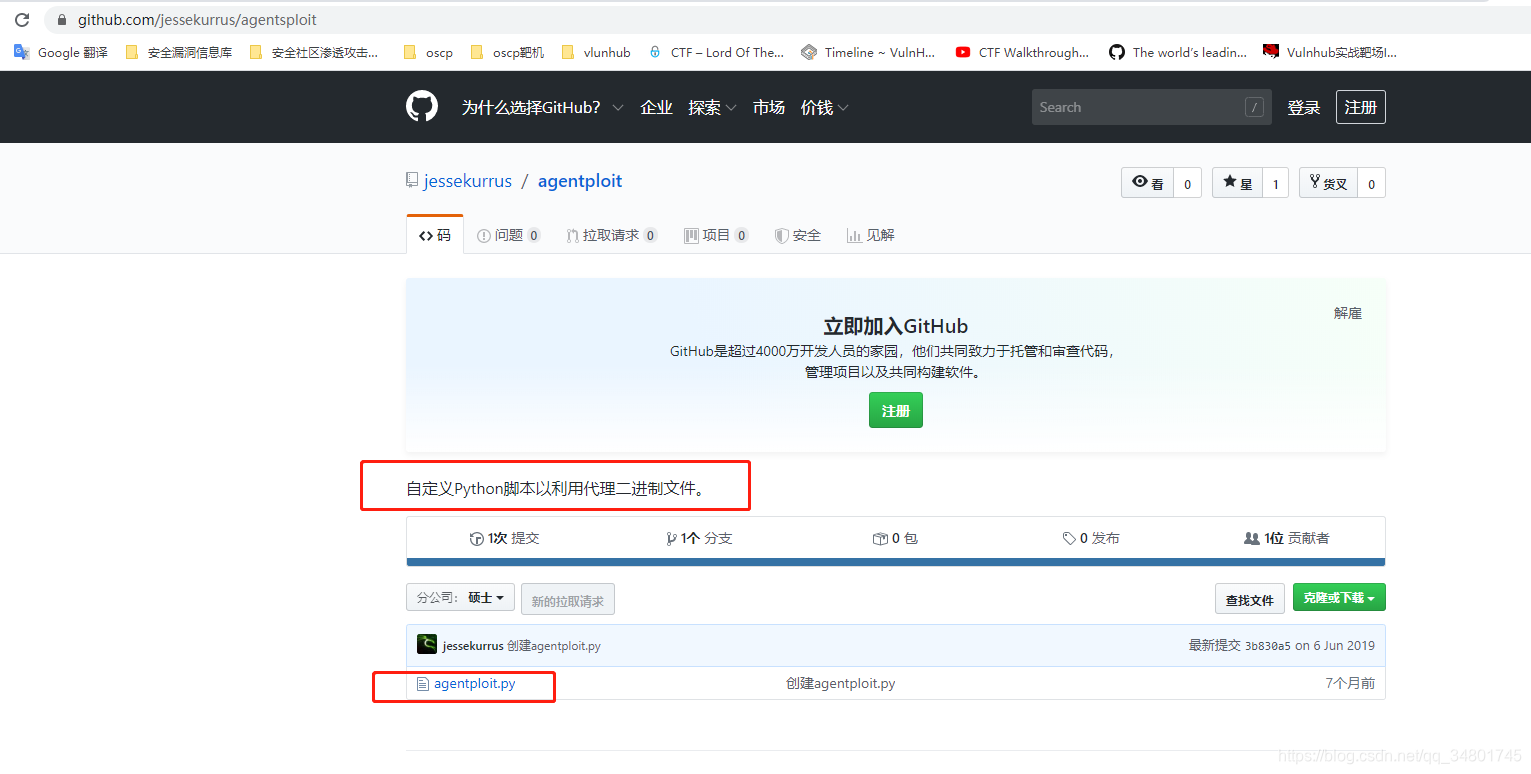The height and width of the screenshot is (774, 1531).
Task: Expand the 价钱 navigation dropdown
Action: click(x=824, y=107)
